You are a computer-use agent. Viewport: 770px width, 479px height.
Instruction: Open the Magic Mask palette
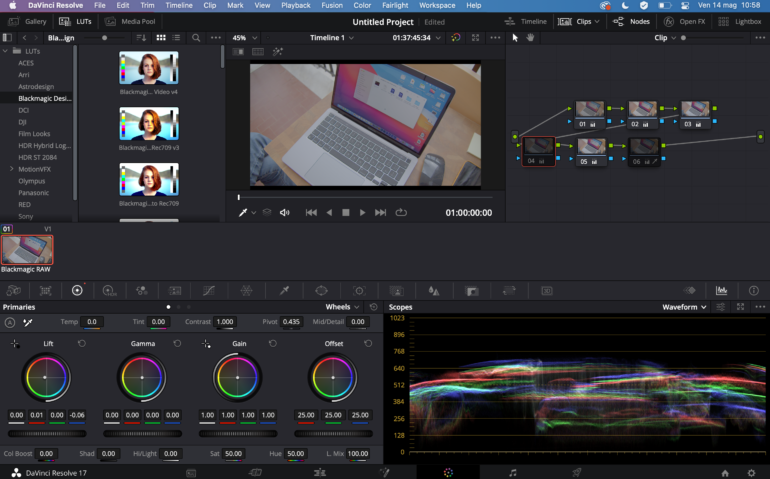(x=396, y=290)
